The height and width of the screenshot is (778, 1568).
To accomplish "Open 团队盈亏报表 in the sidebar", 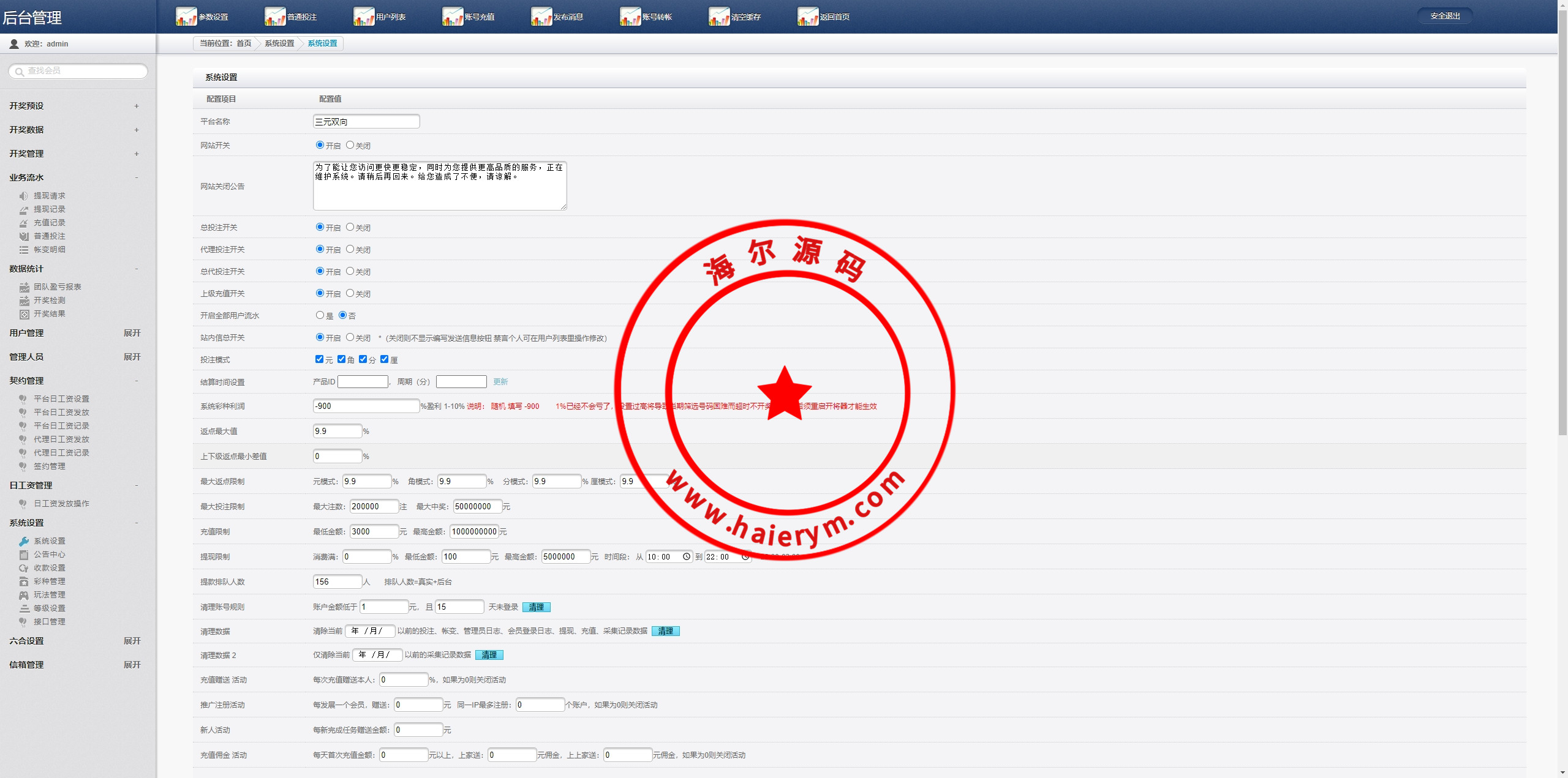I will (57, 287).
